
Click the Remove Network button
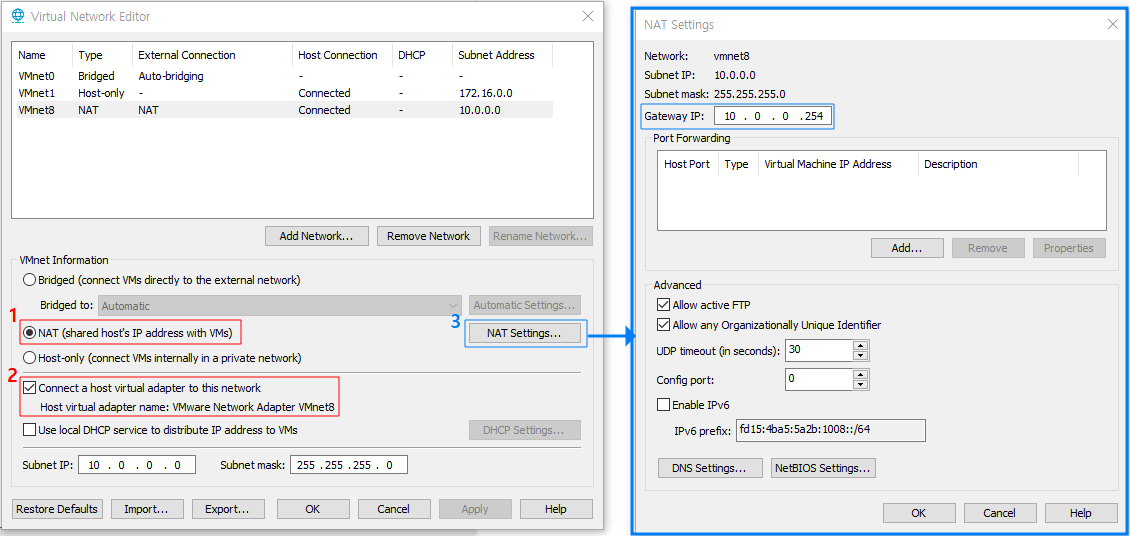428,236
